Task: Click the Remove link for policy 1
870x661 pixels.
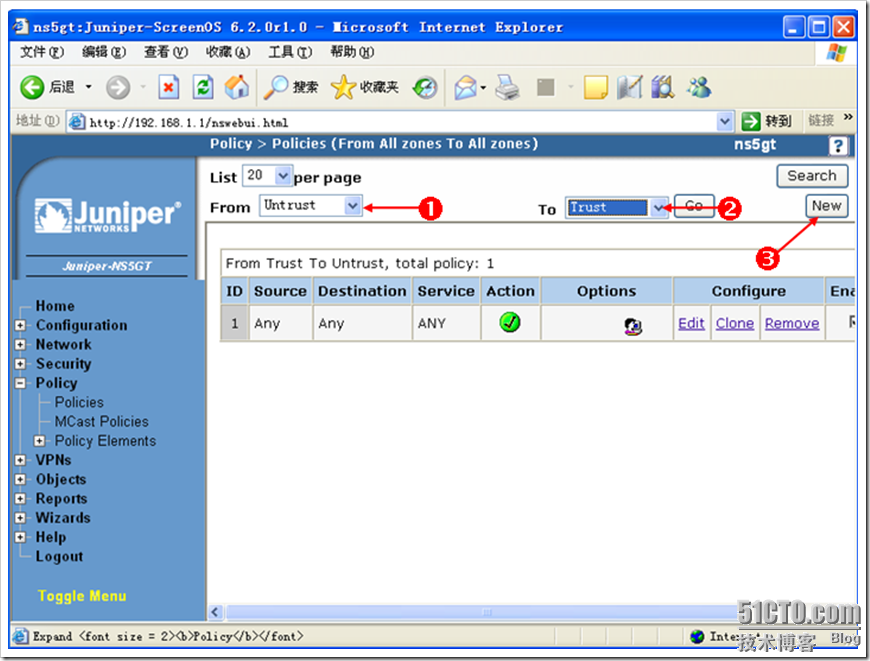Action: (792, 324)
